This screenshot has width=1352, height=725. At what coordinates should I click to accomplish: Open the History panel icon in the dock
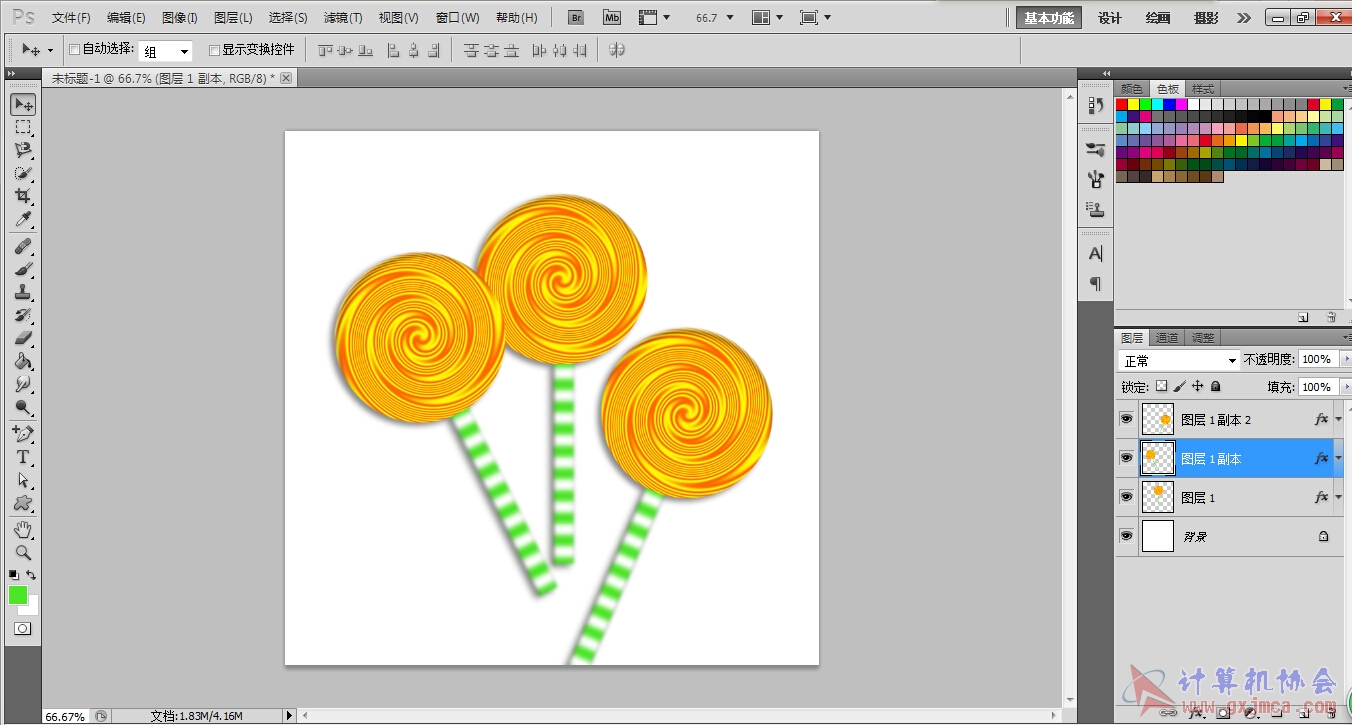pyautogui.click(x=1095, y=105)
